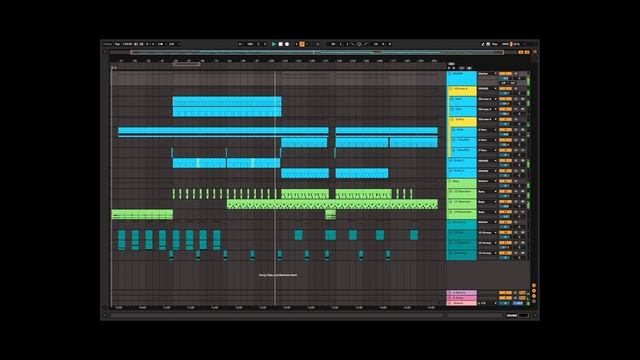Open the Bass track output routing dropdown
The width and height of the screenshot is (640, 360).
coord(487,181)
